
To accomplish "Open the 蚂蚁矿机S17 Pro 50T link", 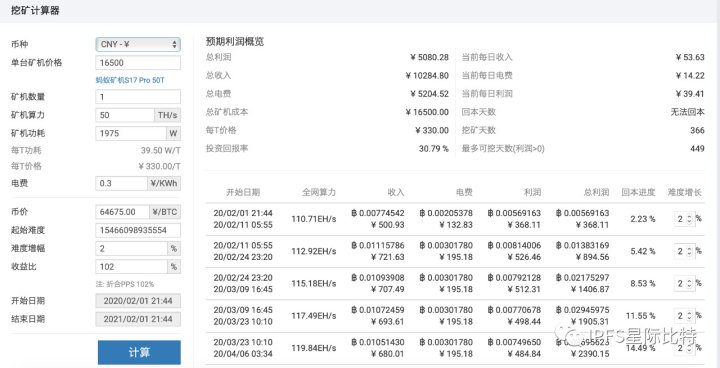I will tap(130, 80).
